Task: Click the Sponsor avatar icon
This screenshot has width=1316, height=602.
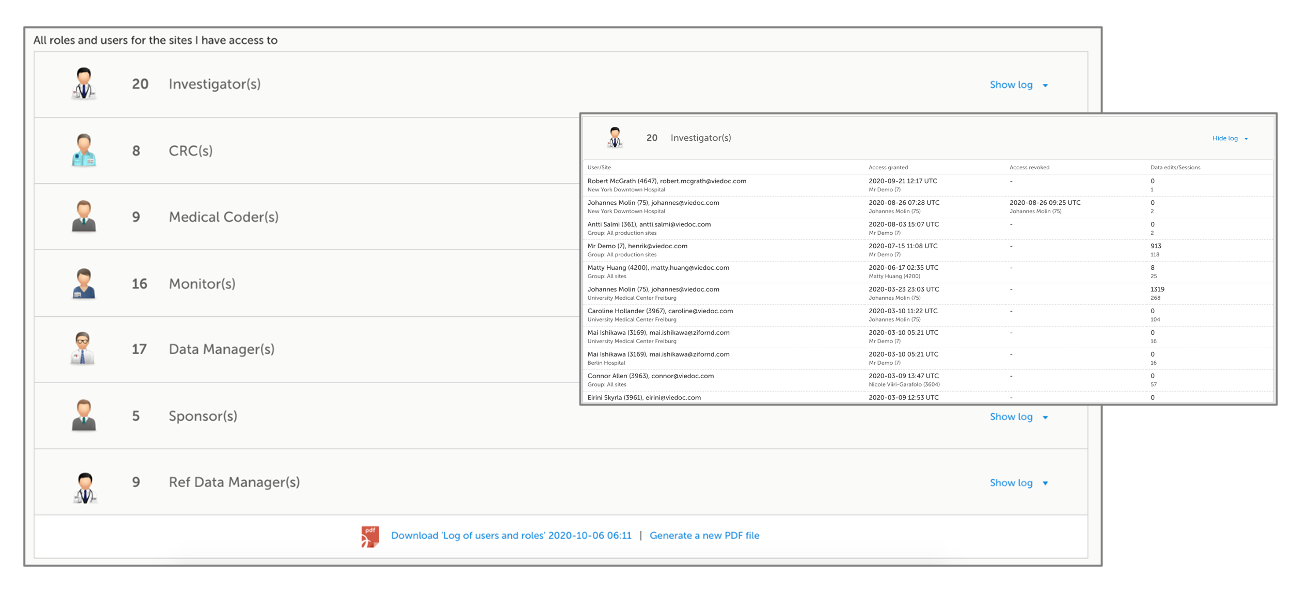Action: coord(85,416)
